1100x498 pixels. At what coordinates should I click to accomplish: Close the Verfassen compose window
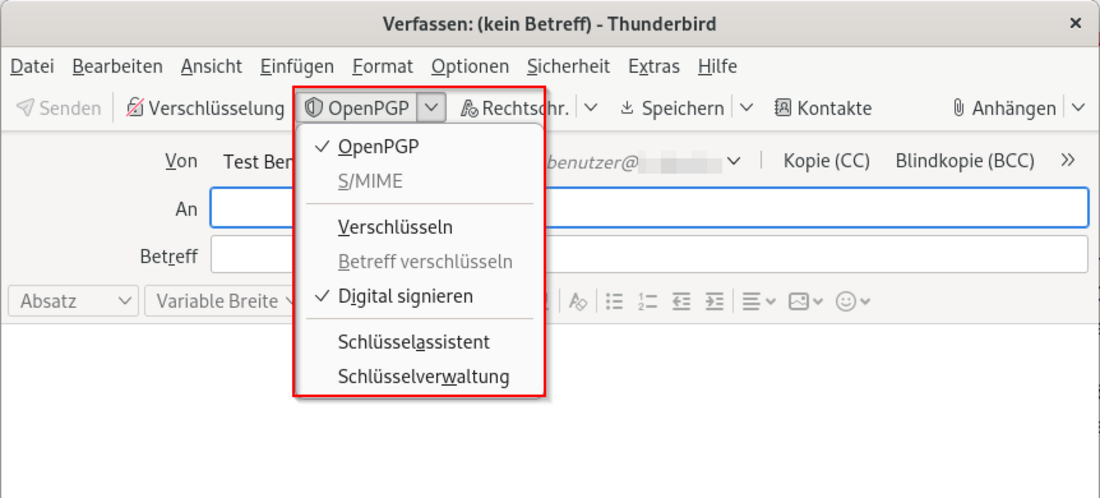[x=1075, y=24]
